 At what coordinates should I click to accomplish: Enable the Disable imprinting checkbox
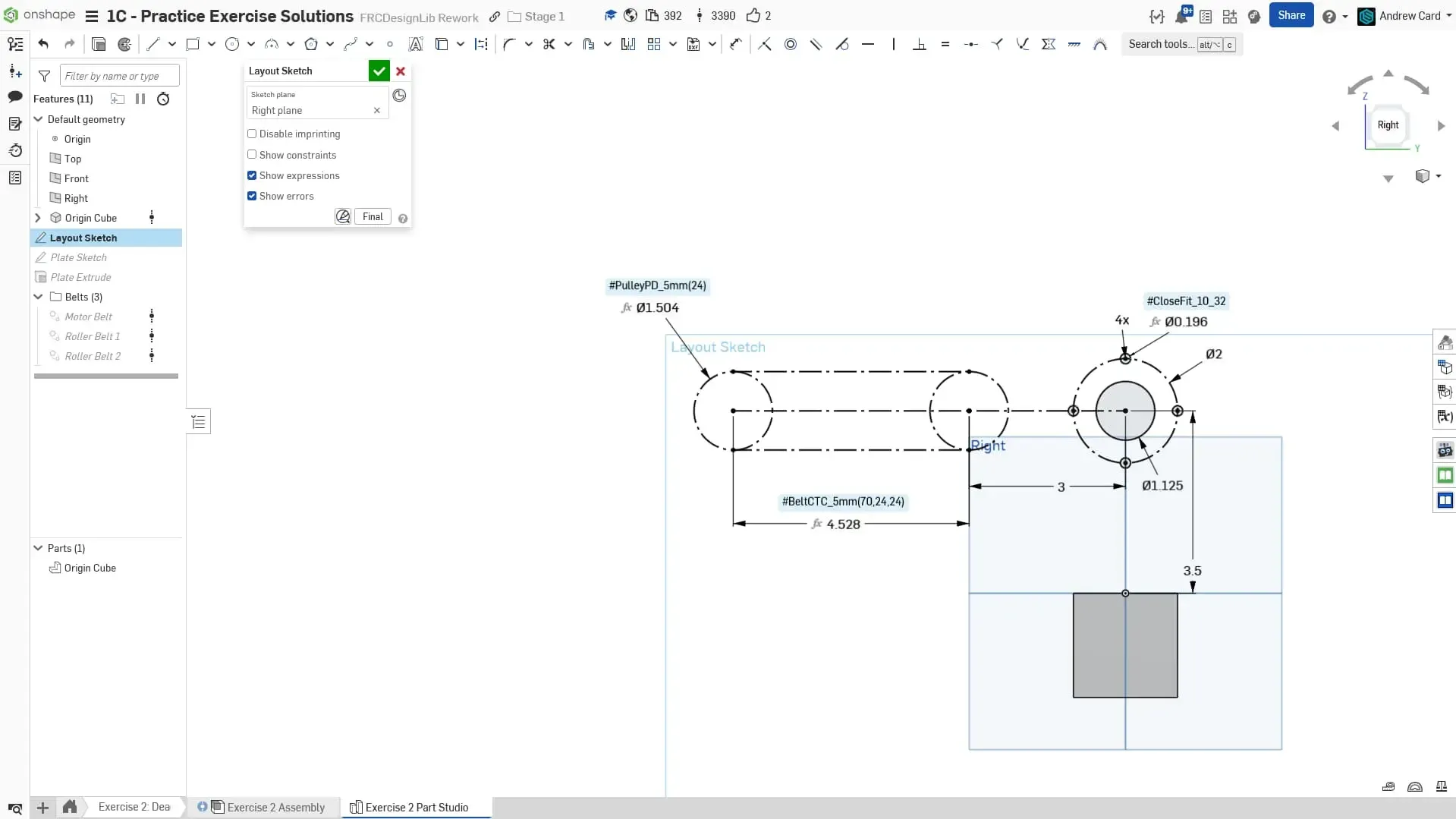[252, 134]
